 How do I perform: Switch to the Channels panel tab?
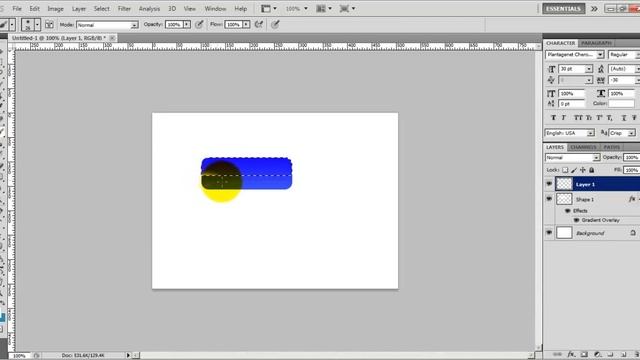[x=583, y=147]
